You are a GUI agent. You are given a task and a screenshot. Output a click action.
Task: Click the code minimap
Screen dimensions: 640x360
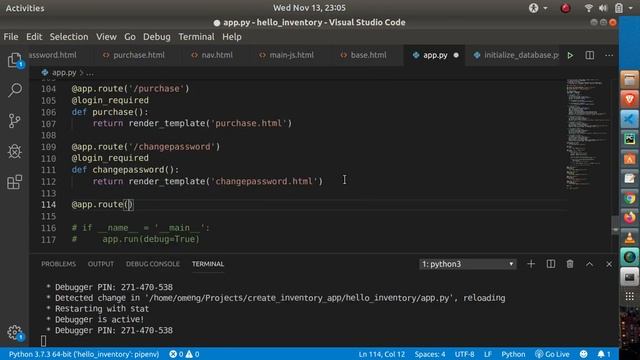pyautogui.click(x=588, y=135)
